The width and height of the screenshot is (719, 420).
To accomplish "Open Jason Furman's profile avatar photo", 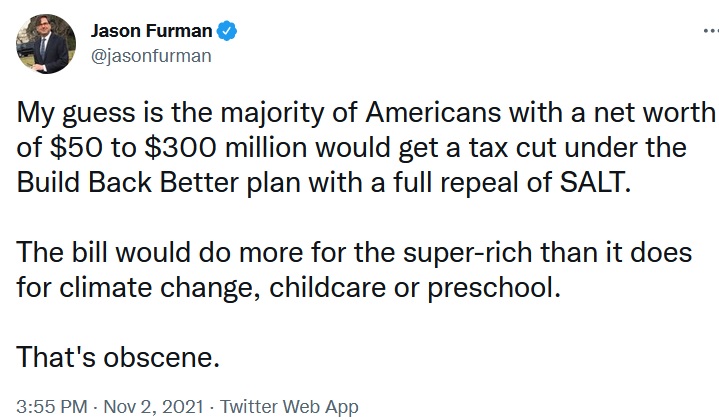I will [46, 44].
